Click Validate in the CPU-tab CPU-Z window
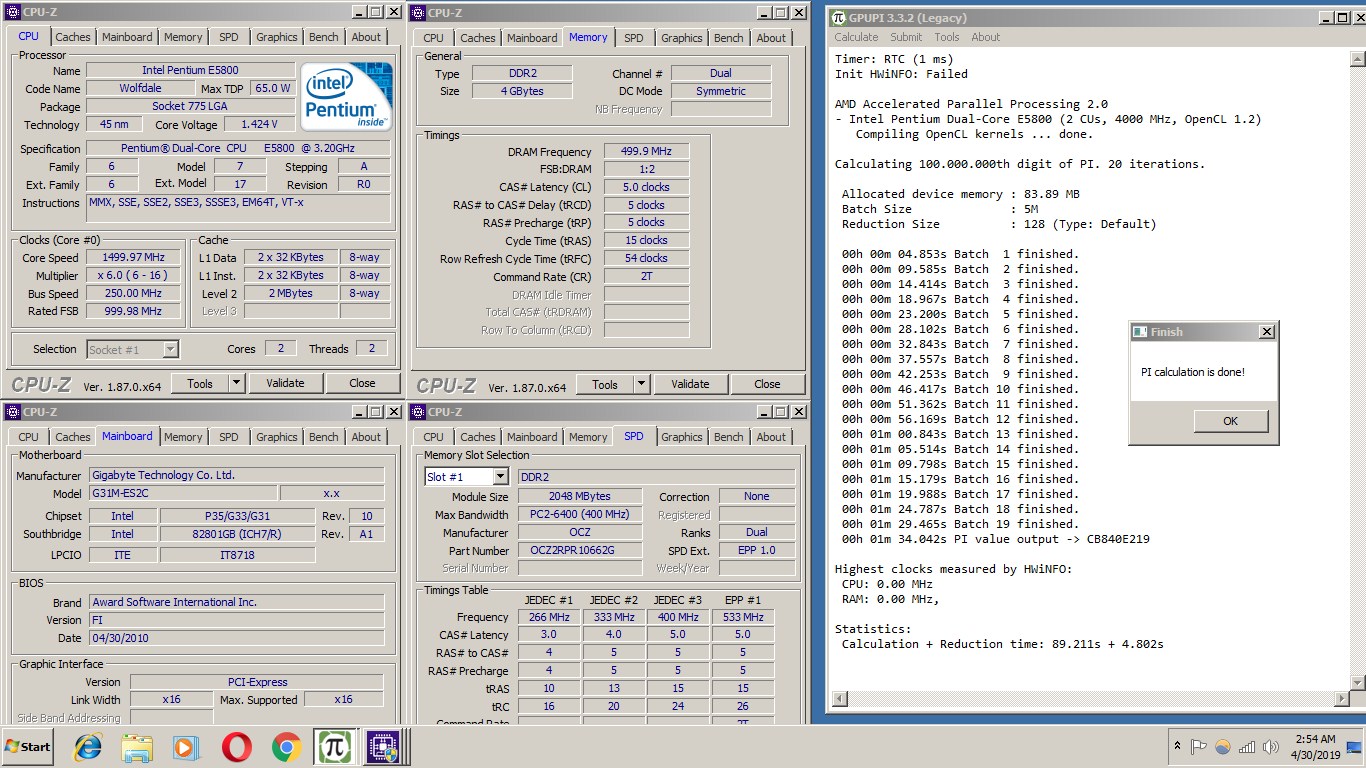1366x768 pixels. (284, 383)
